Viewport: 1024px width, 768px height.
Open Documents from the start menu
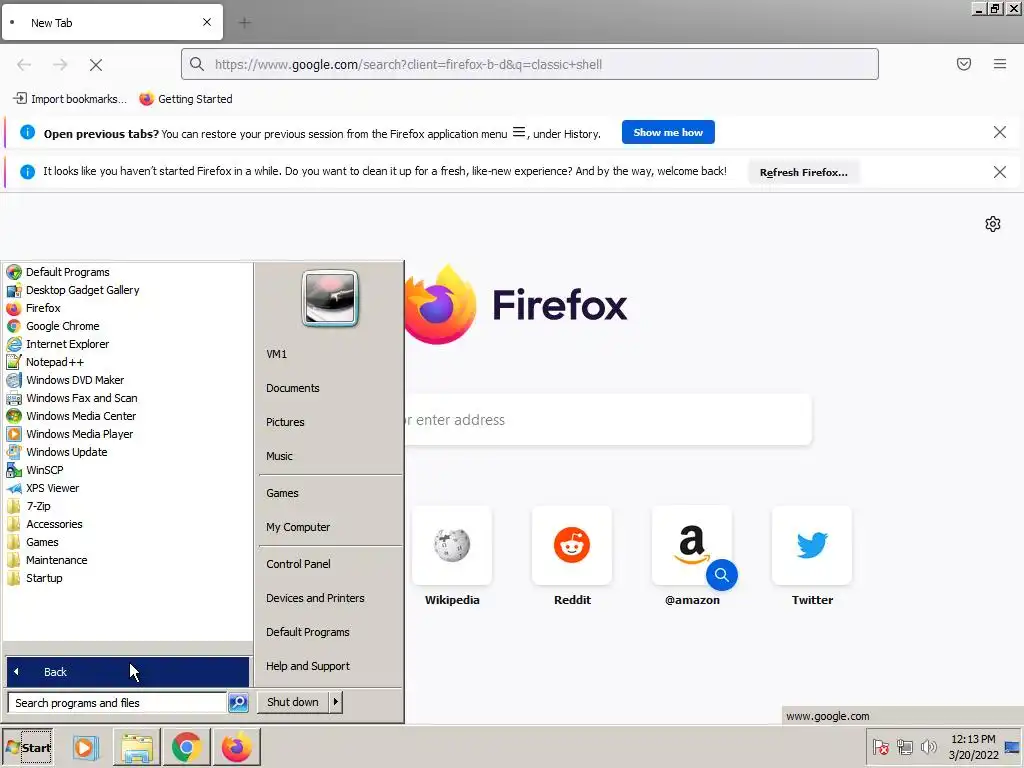tap(293, 388)
